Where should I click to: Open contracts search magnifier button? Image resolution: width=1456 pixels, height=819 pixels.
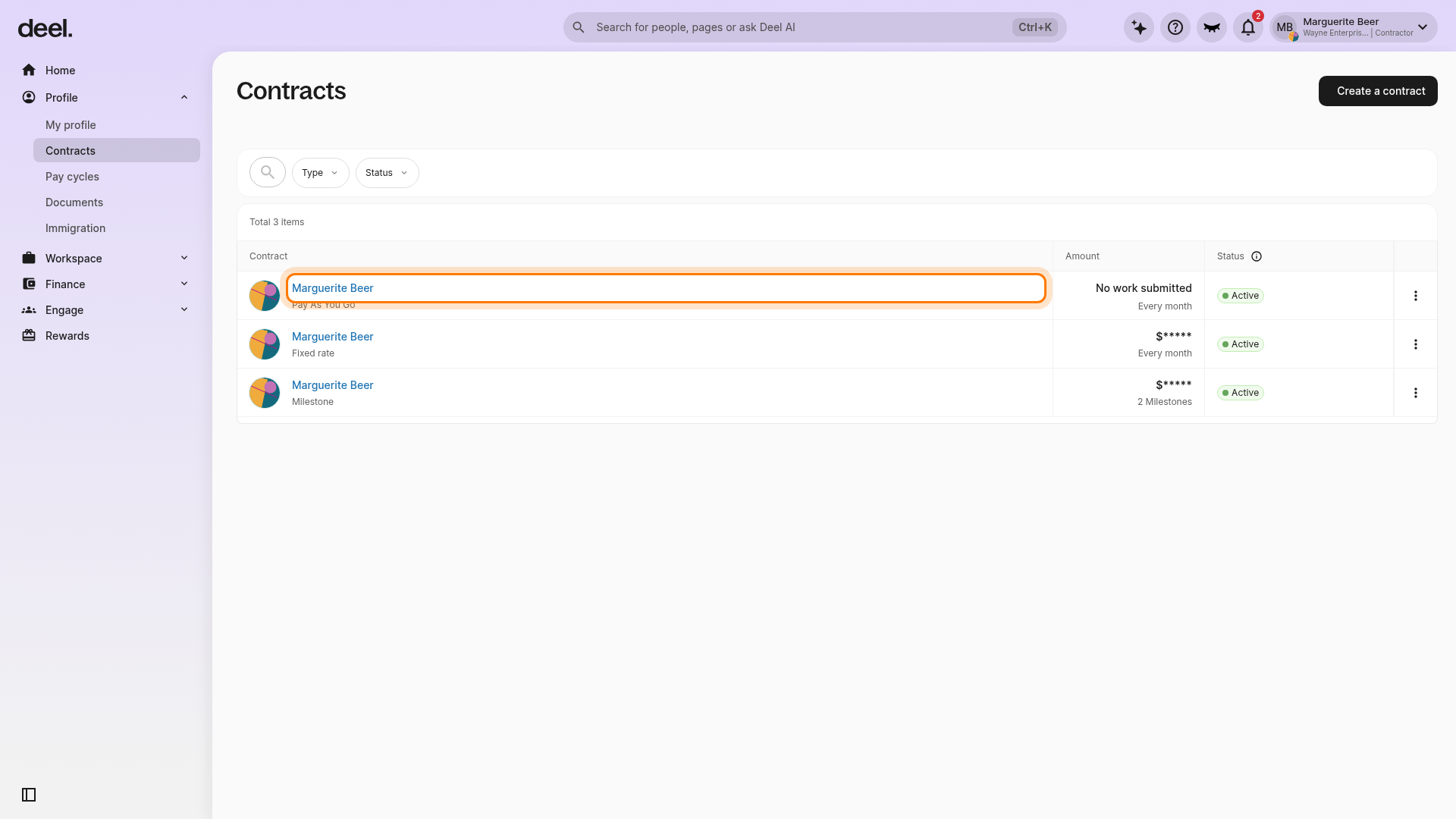[x=268, y=173]
